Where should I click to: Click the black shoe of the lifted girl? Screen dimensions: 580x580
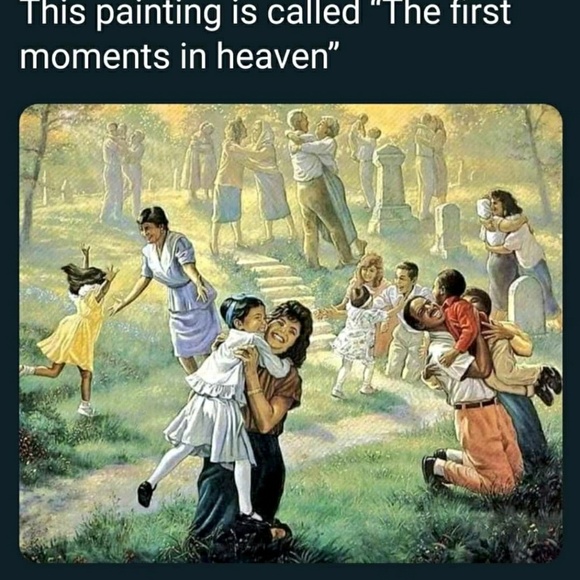146,494
